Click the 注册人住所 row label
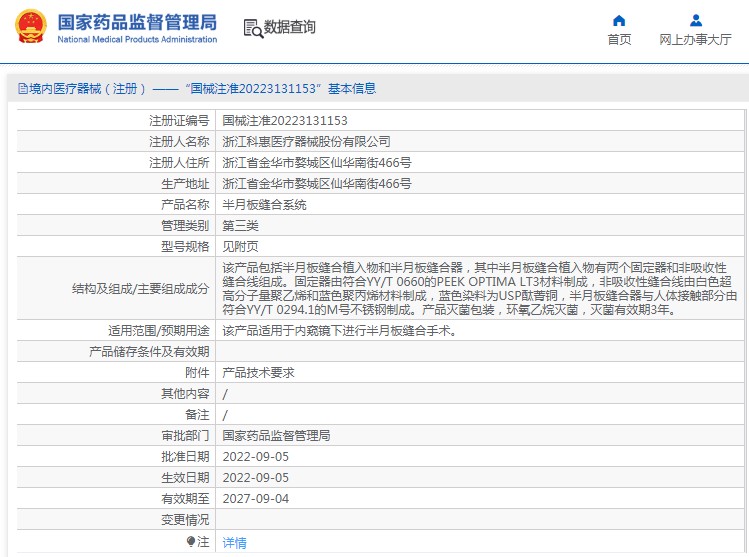Image resolution: width=749 pixels, height=557 pixels. click(179, 162)
